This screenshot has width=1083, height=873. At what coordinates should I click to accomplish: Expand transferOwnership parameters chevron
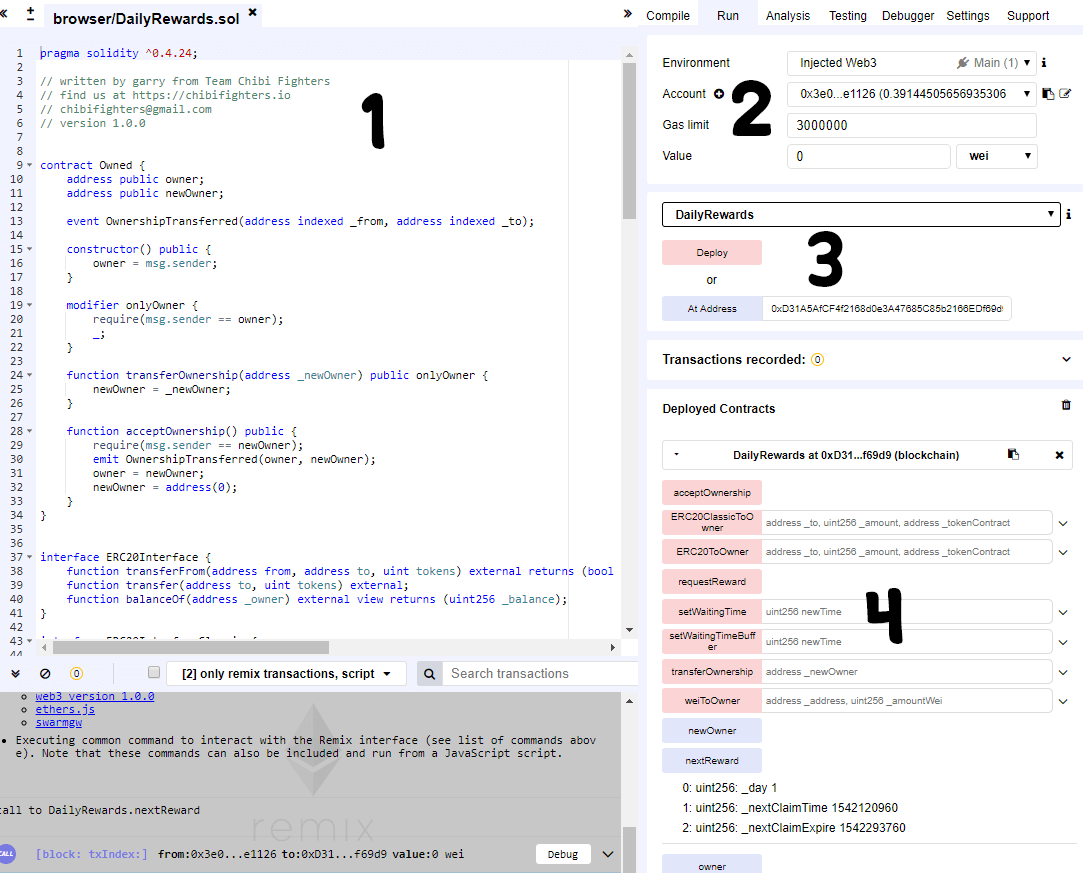[1063, 673]
